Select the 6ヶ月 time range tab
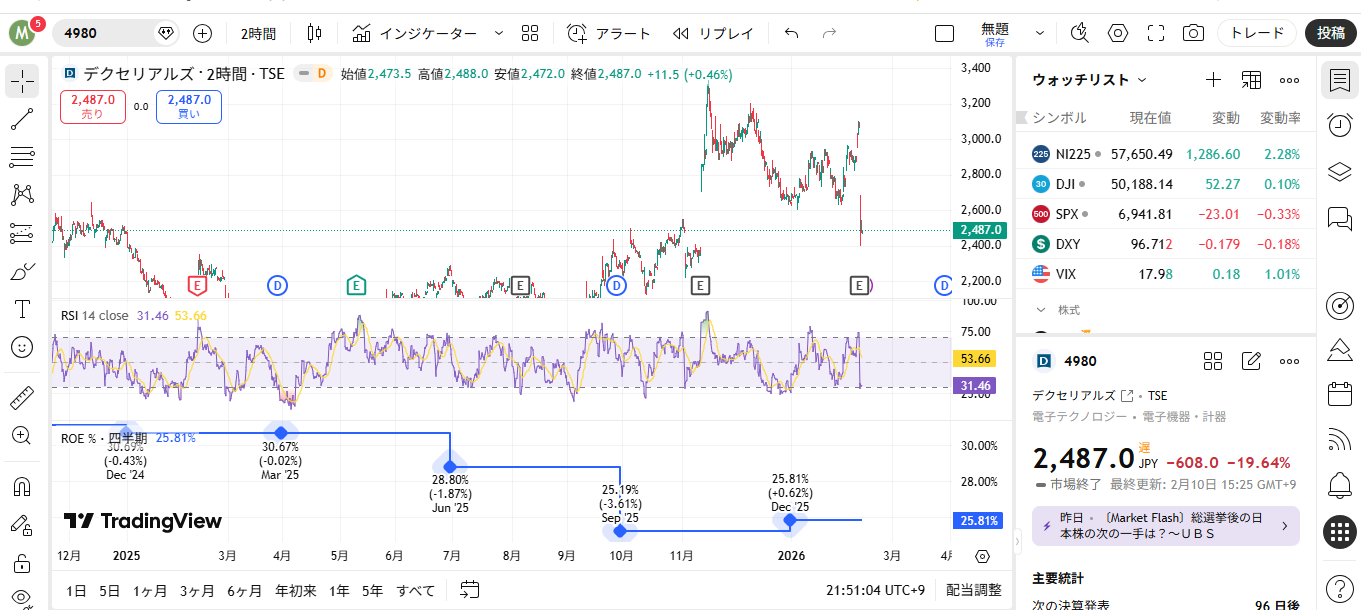Viewport: 1361px width, 610px height. pyautogui.click(x=244, y=590)
